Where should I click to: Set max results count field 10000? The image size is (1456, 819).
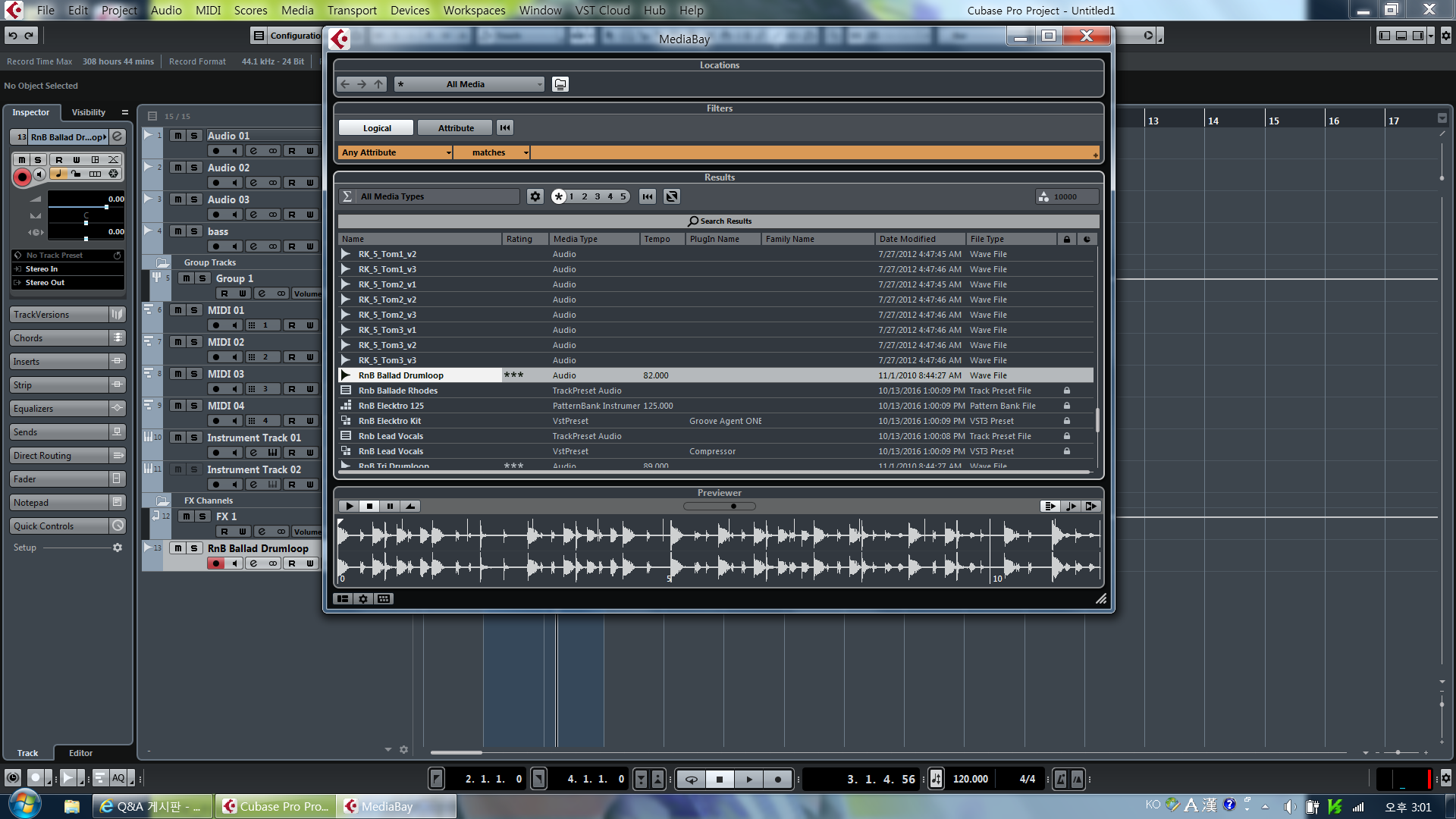coord(1067,196)
